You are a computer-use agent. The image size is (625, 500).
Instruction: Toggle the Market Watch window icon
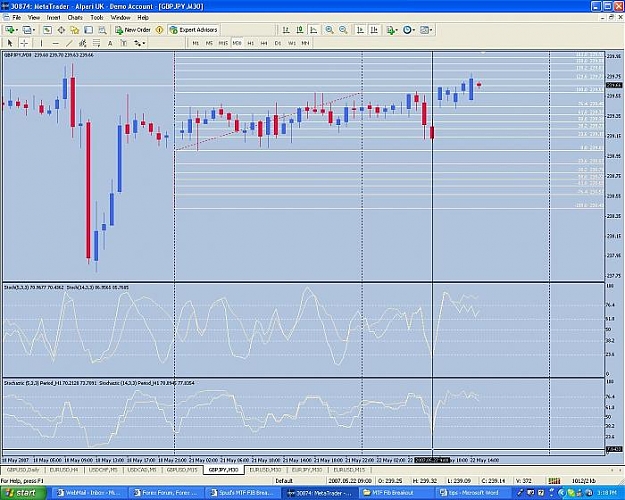pos(47,30)
